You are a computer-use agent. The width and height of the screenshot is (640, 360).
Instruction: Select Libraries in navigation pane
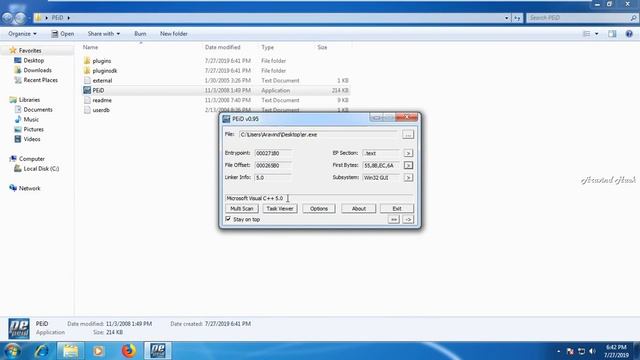coord(29,100)
